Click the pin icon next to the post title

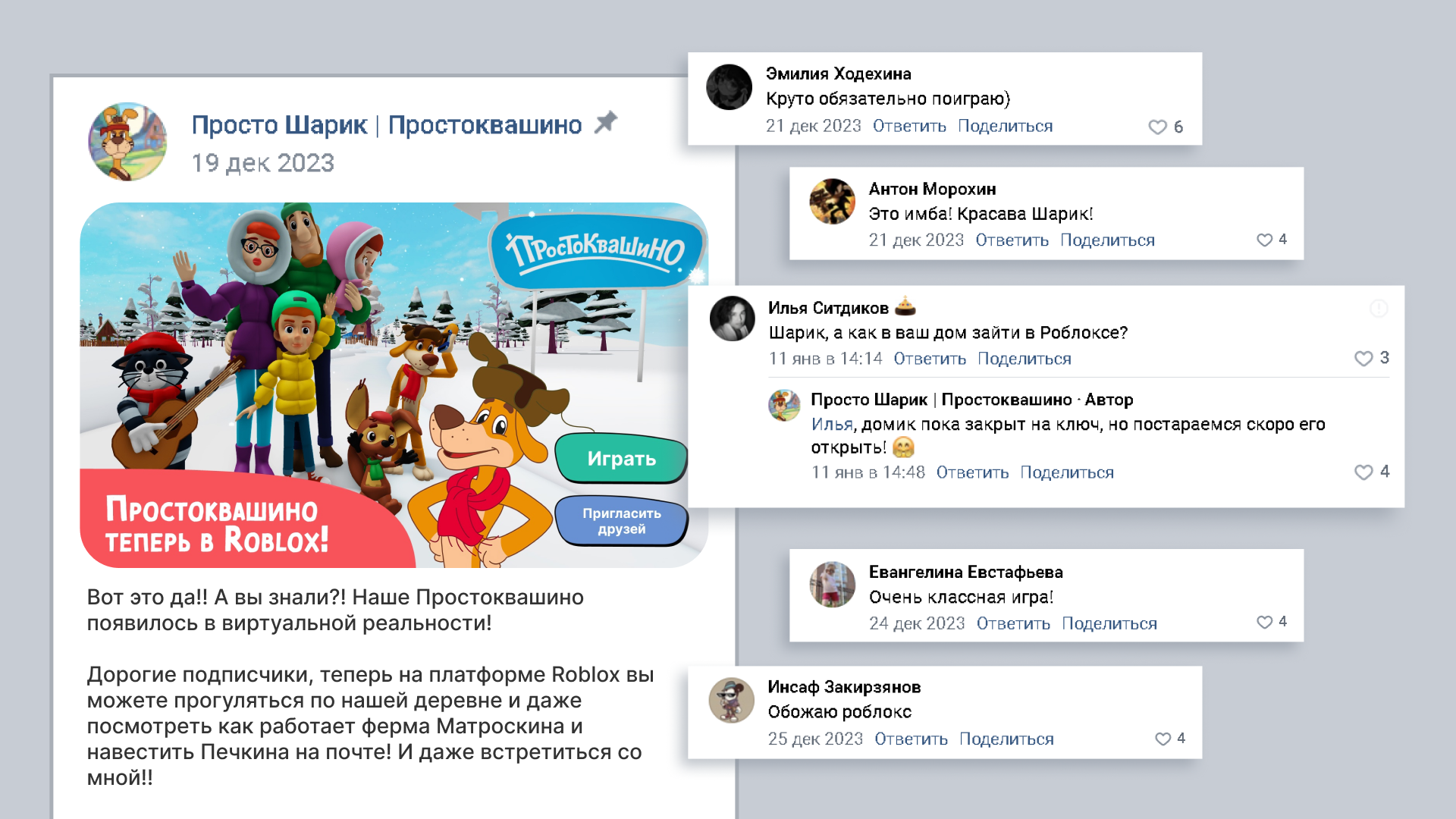(605, 122)
